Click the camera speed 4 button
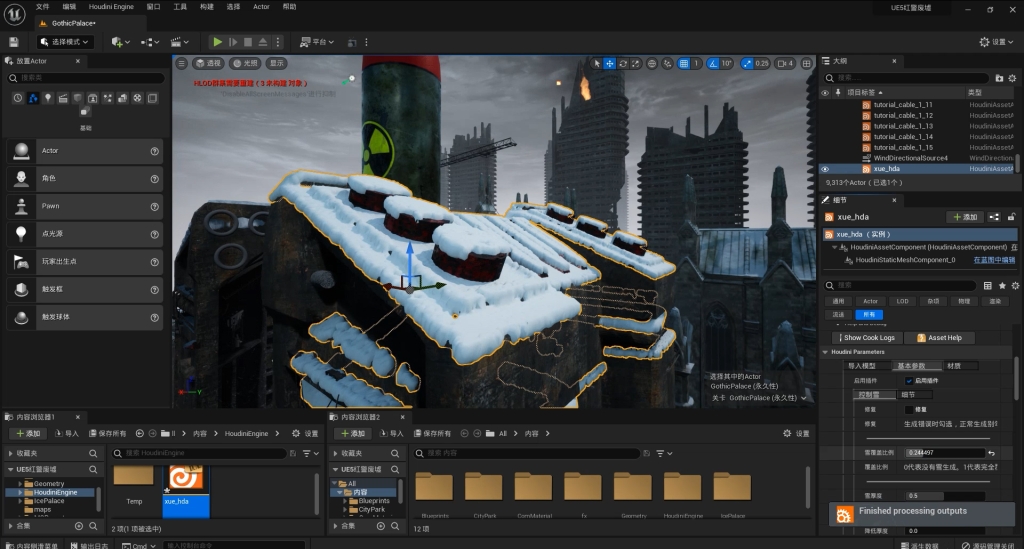Image resolution: width=1024 pixels, height=549 pixels. 785,63
